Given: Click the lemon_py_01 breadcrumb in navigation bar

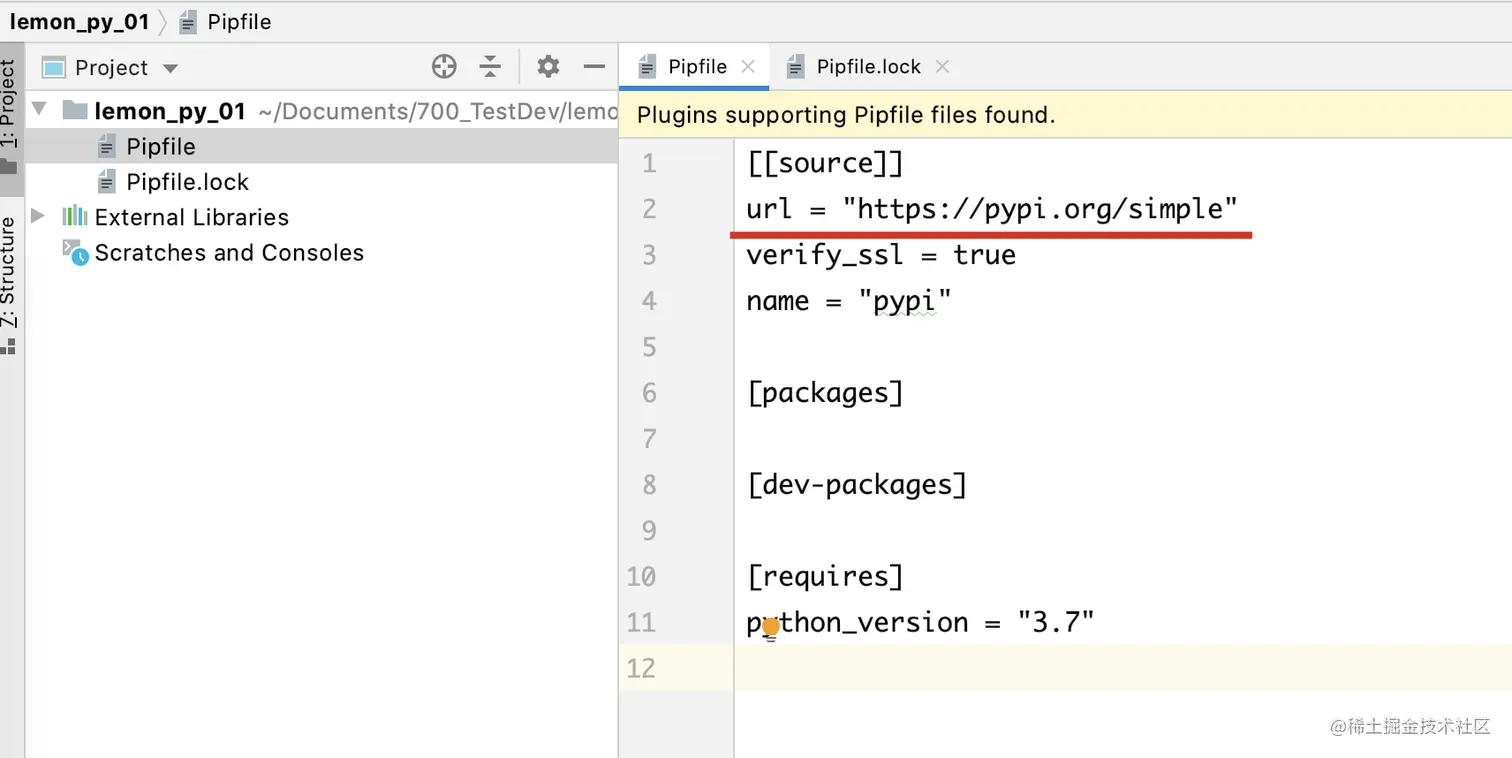Looking at the screenshot, I should pos(79,22).
